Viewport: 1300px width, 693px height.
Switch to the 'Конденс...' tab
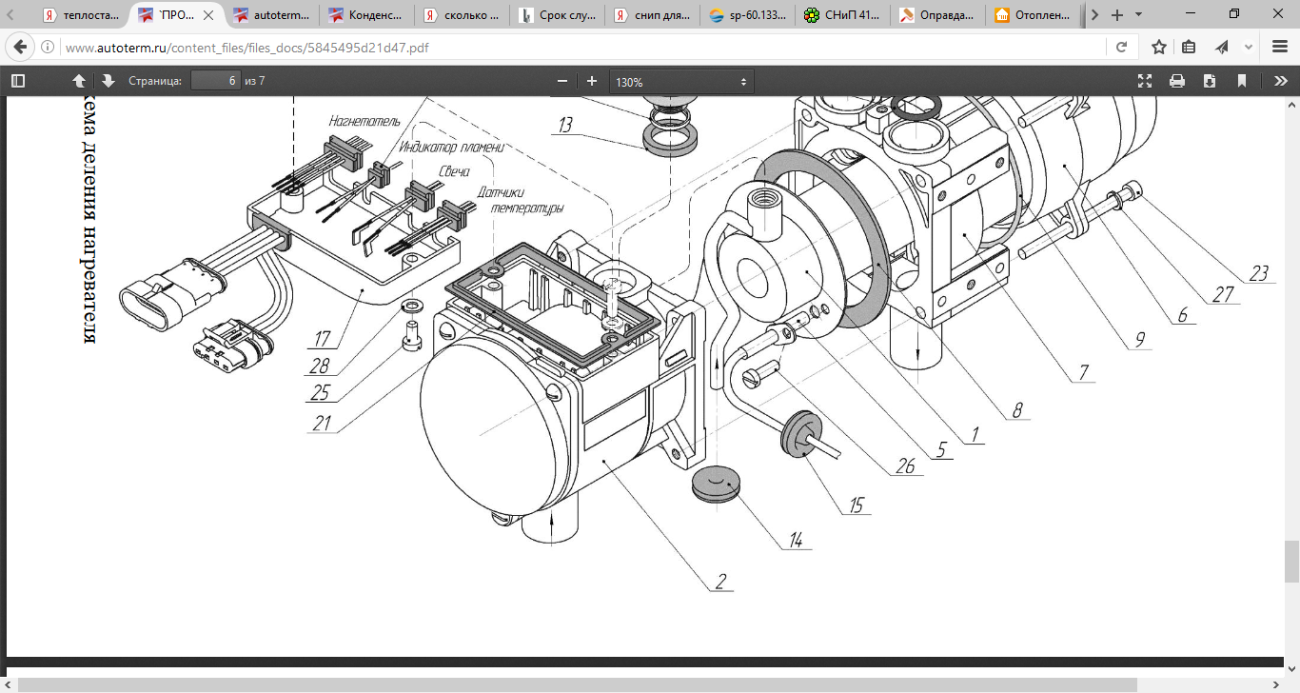pyautogui.click(x=368, y=15)
